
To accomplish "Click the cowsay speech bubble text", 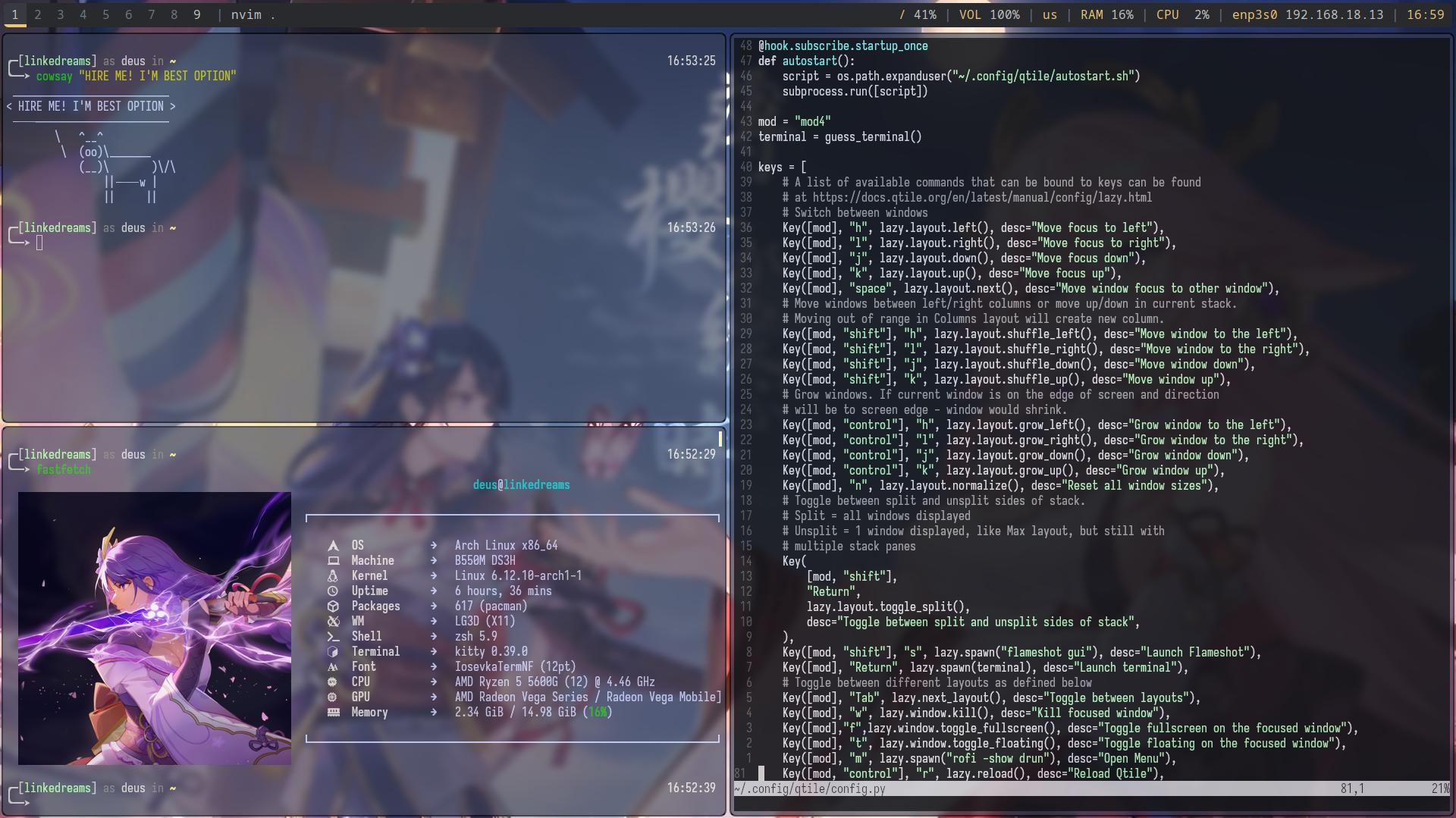I will (x=91, y=106).
